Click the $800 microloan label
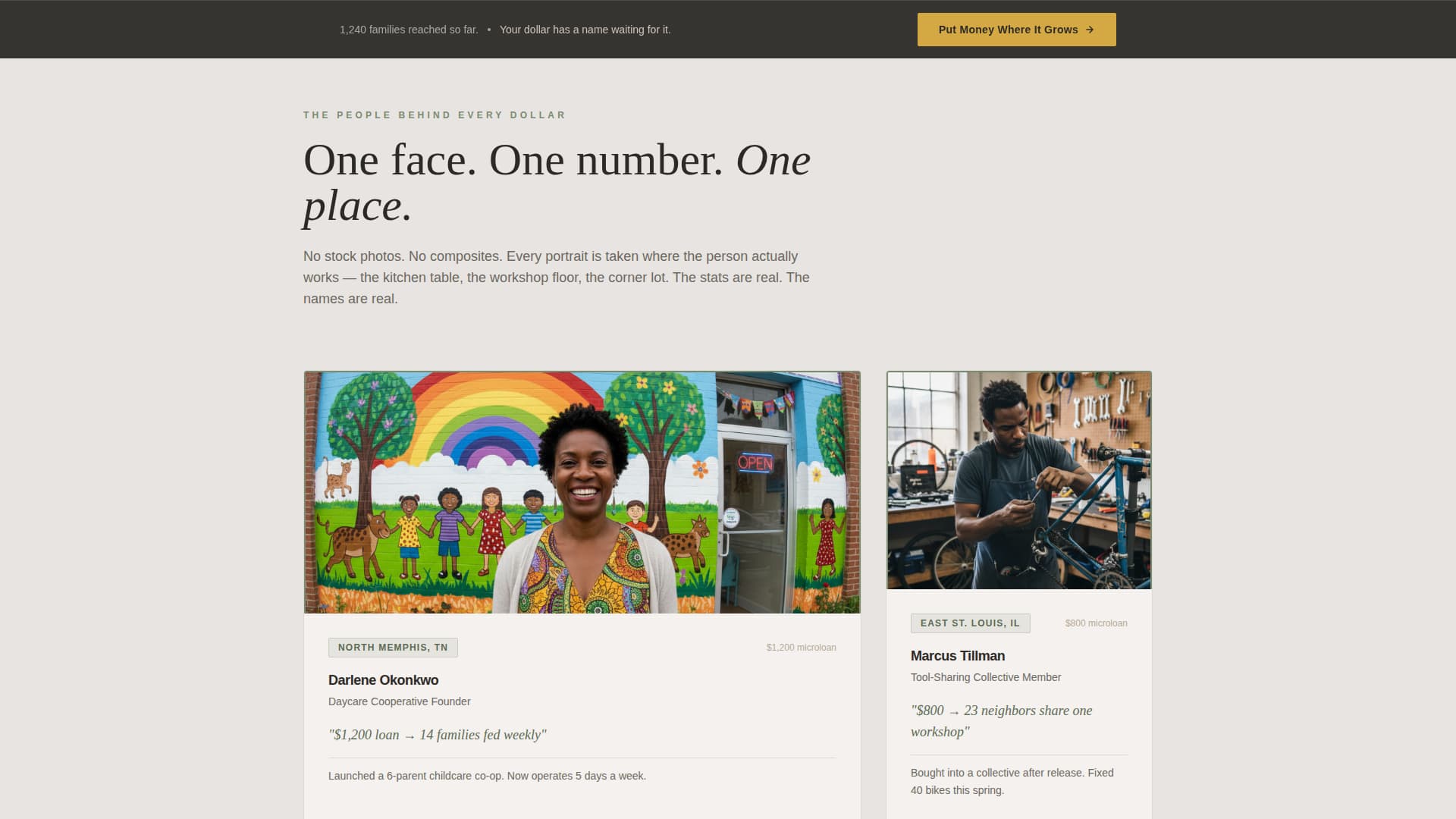The width and height of the screenshot is (1456, 819). pos(1096,623)
